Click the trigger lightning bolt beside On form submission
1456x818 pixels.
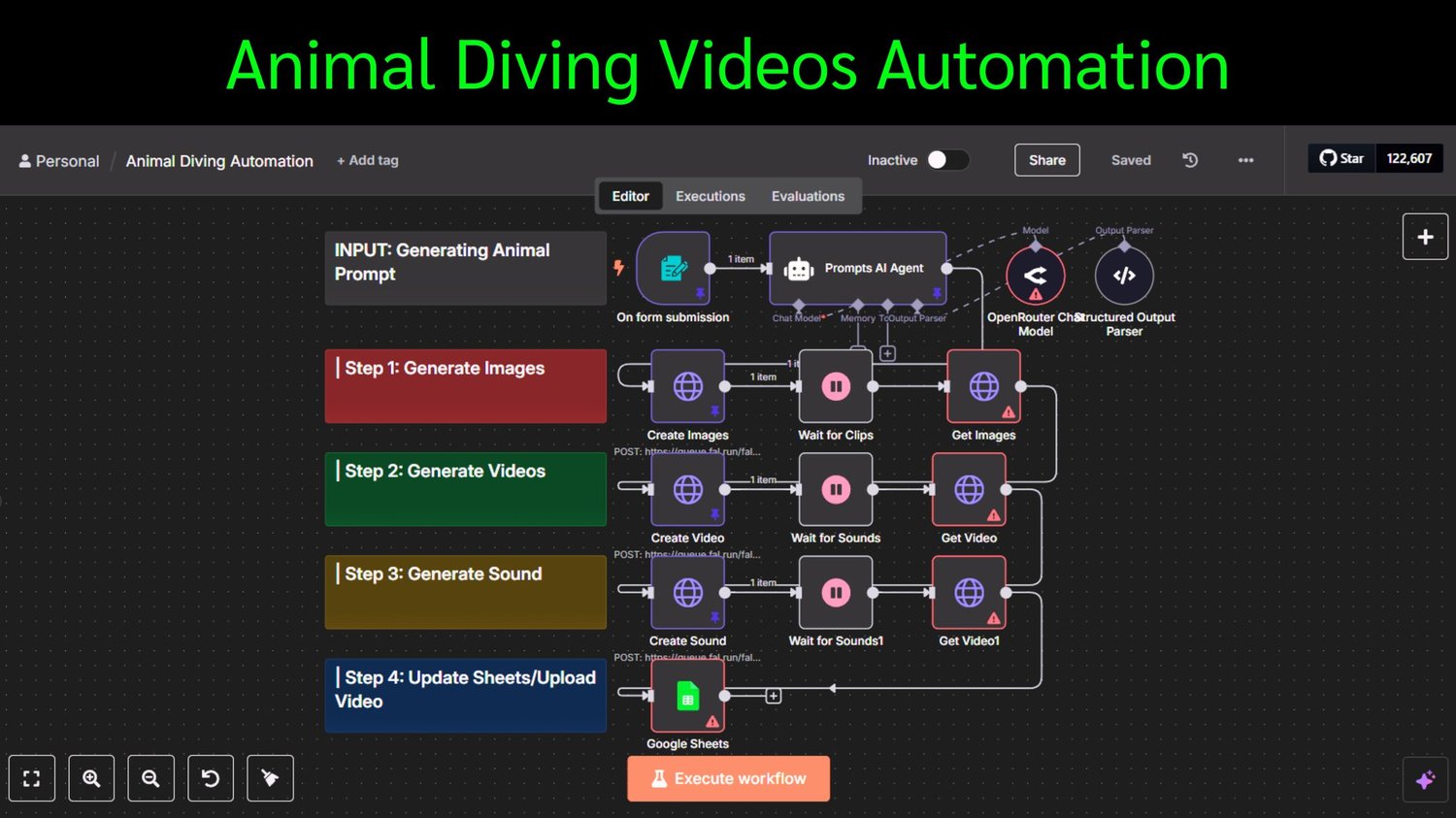[x=618, y=268]
